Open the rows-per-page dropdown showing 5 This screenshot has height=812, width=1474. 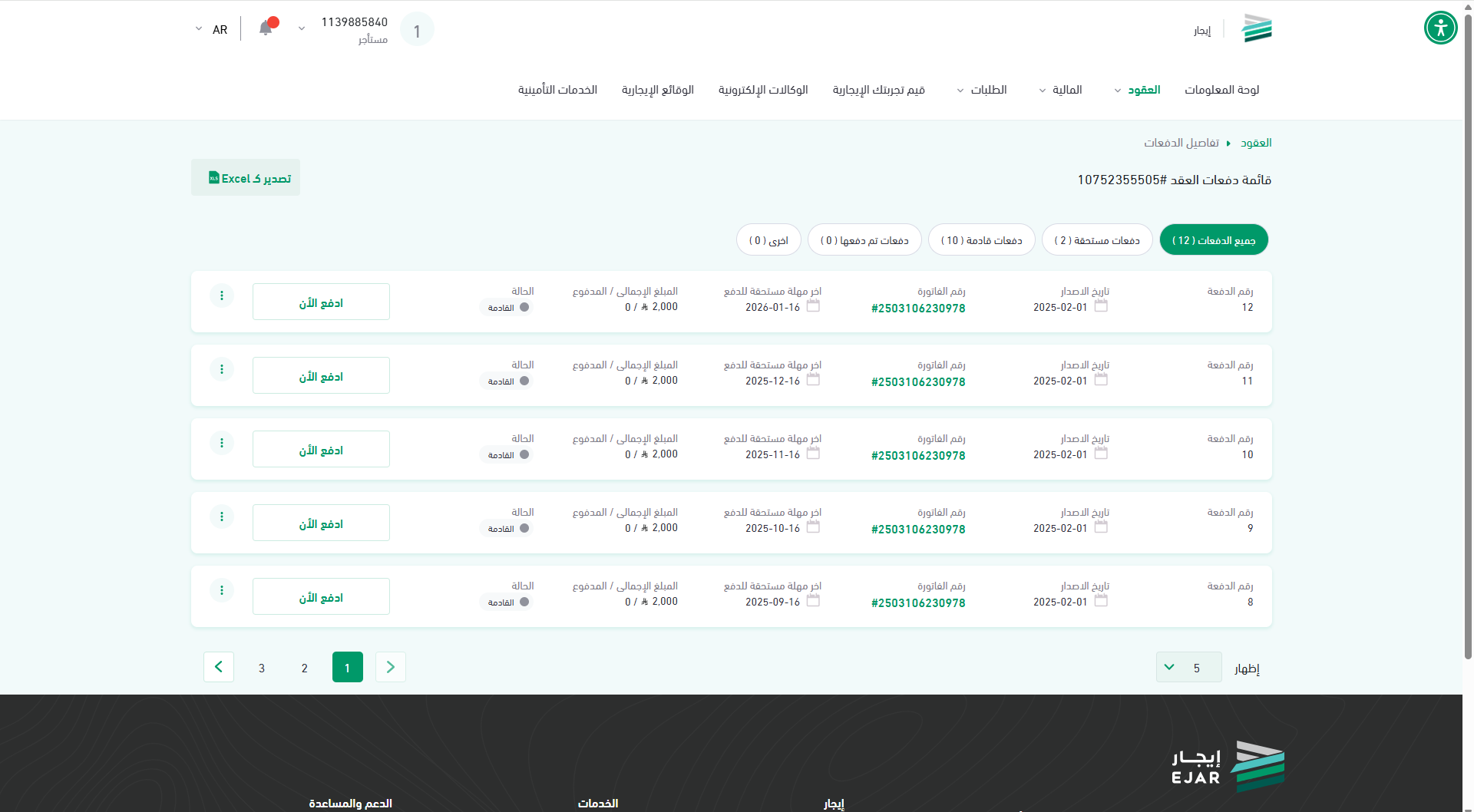coord(1188,668)
